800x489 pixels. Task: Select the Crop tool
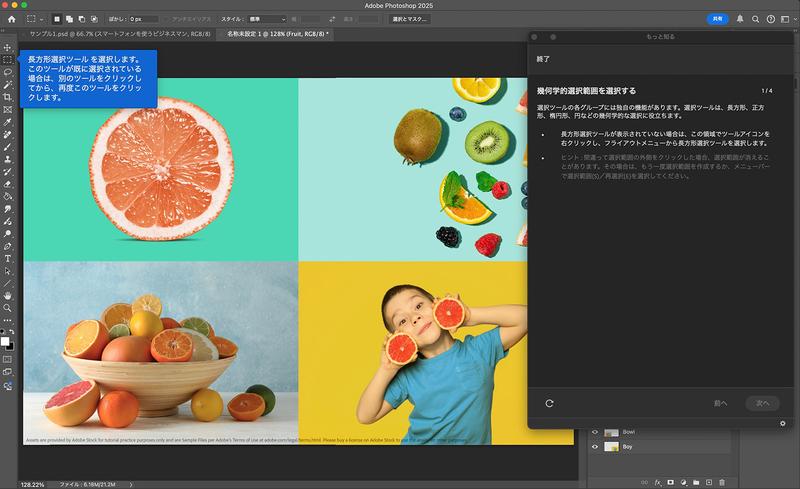click(8, 97)
